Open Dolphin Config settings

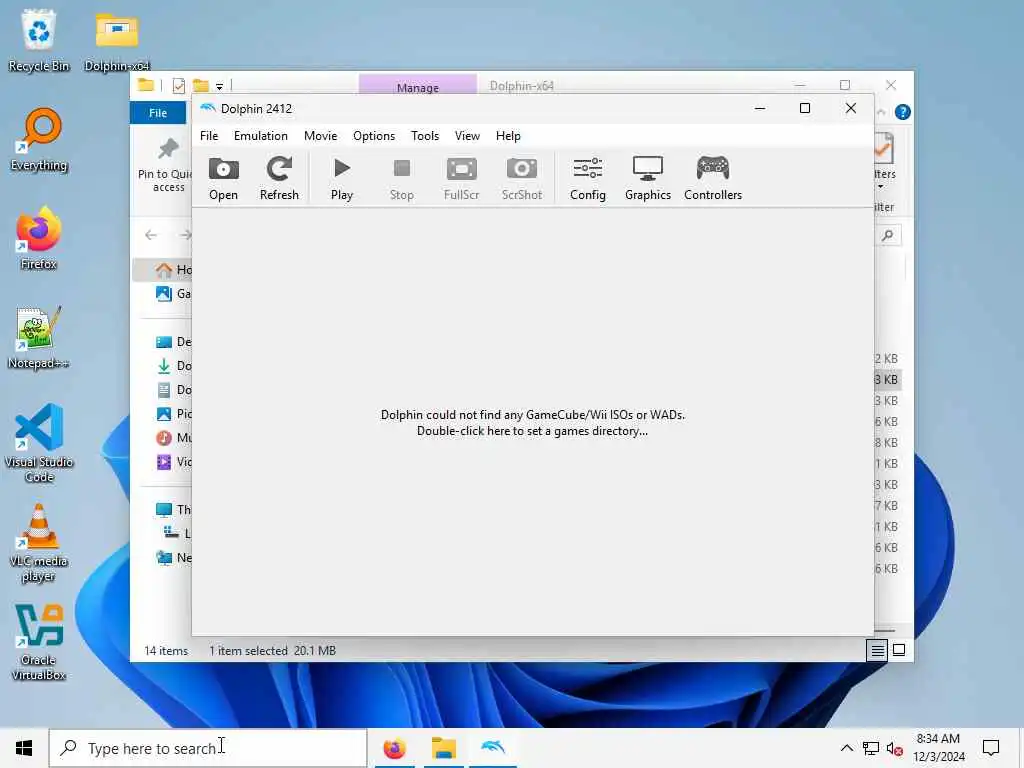click(x=588, y=178)
